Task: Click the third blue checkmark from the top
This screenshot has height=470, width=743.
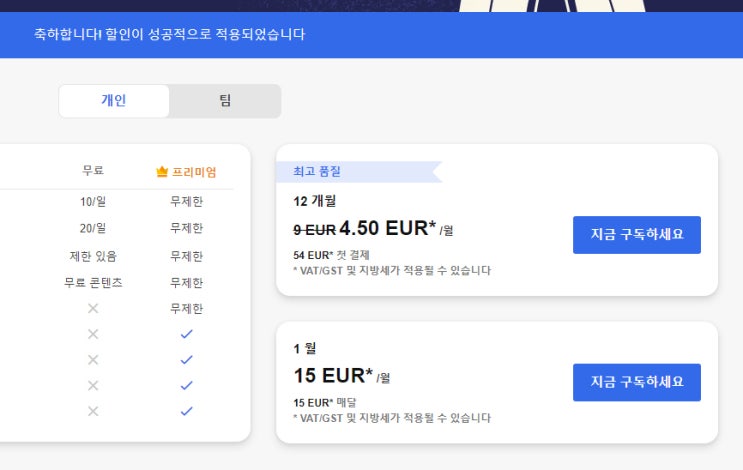Action: click(186, 385)
